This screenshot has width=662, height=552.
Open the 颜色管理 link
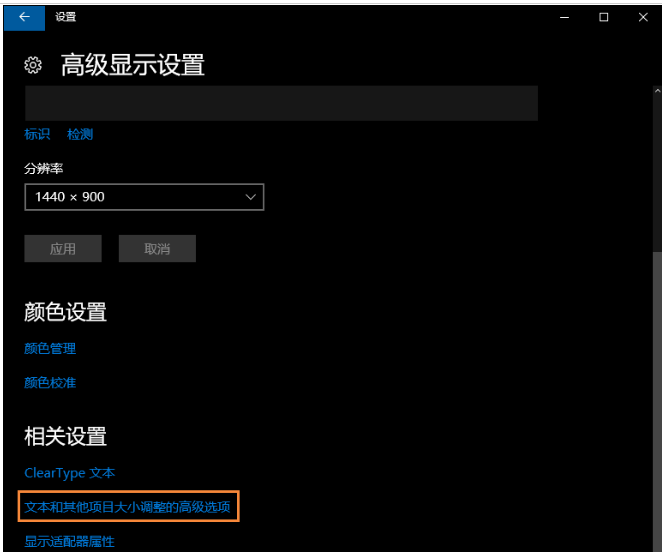click(x=50, y=349)
